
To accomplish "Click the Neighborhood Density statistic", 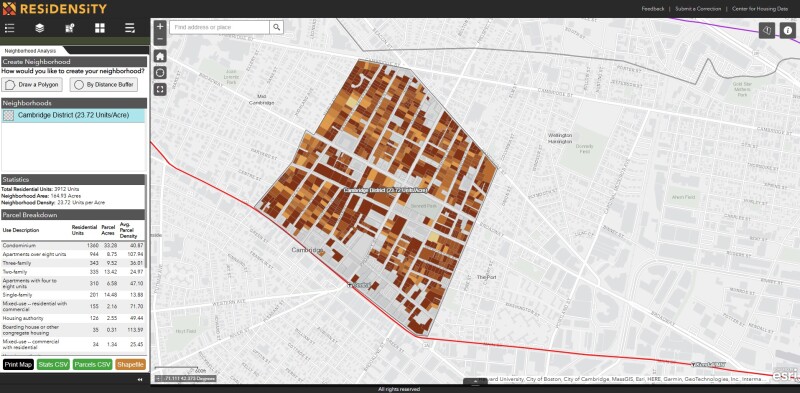I will point(53,203).
